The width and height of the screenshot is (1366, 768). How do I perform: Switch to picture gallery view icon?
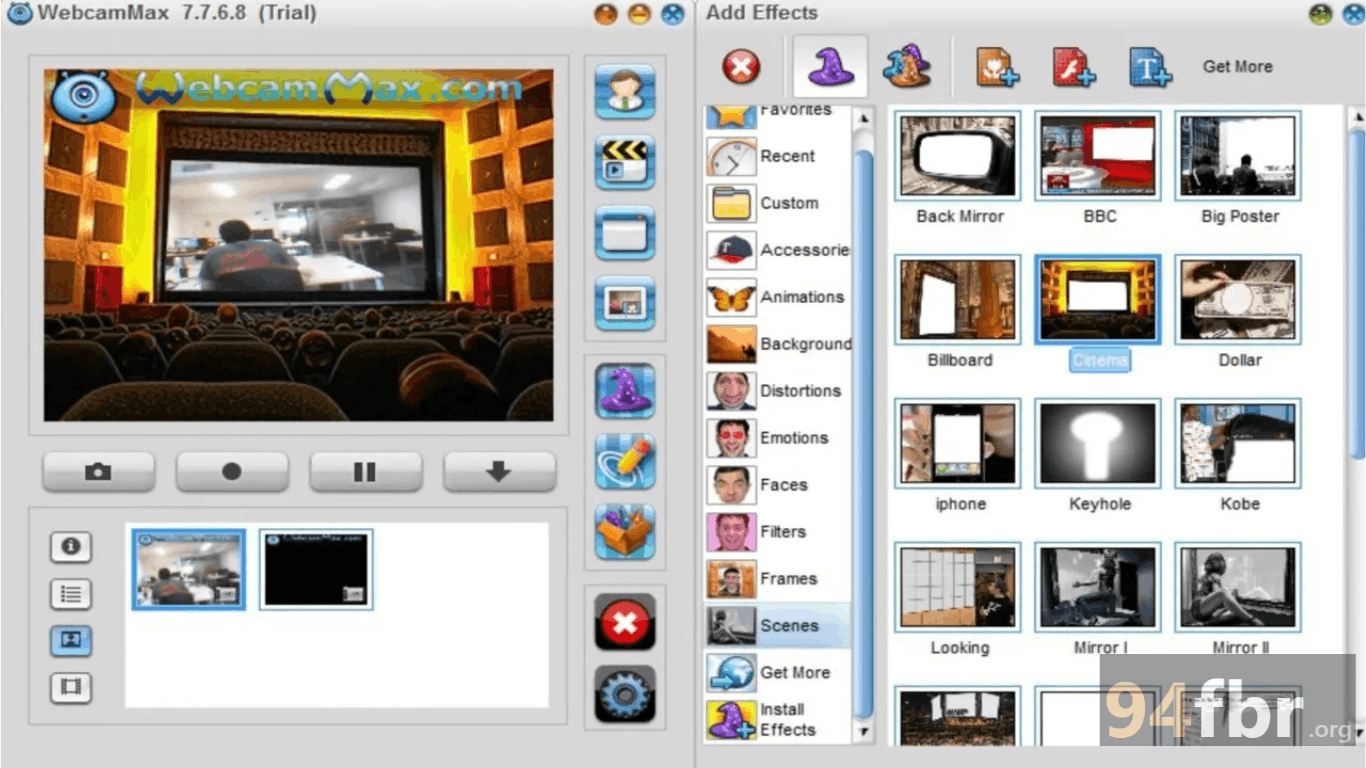click(x=71, y=641)
